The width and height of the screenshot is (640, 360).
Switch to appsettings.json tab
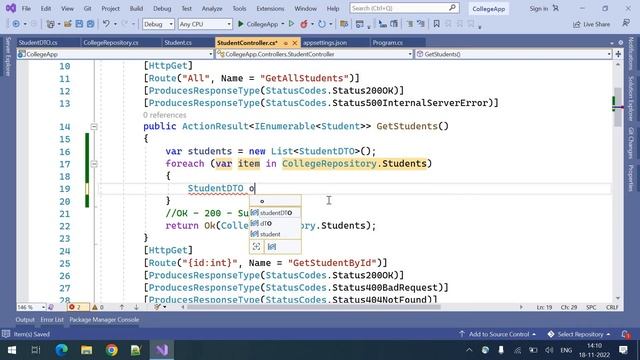click(325, 42)
